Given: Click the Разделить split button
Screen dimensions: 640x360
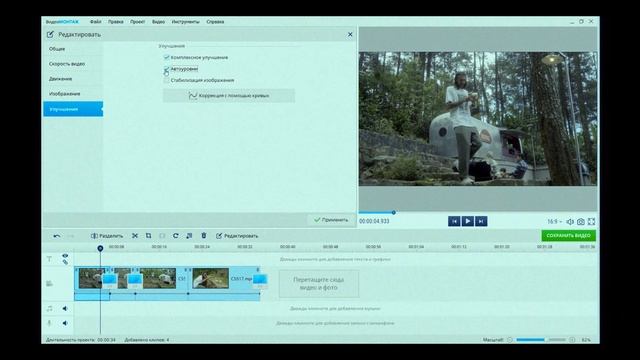Looking at the screenshot, I should (107, 236).
